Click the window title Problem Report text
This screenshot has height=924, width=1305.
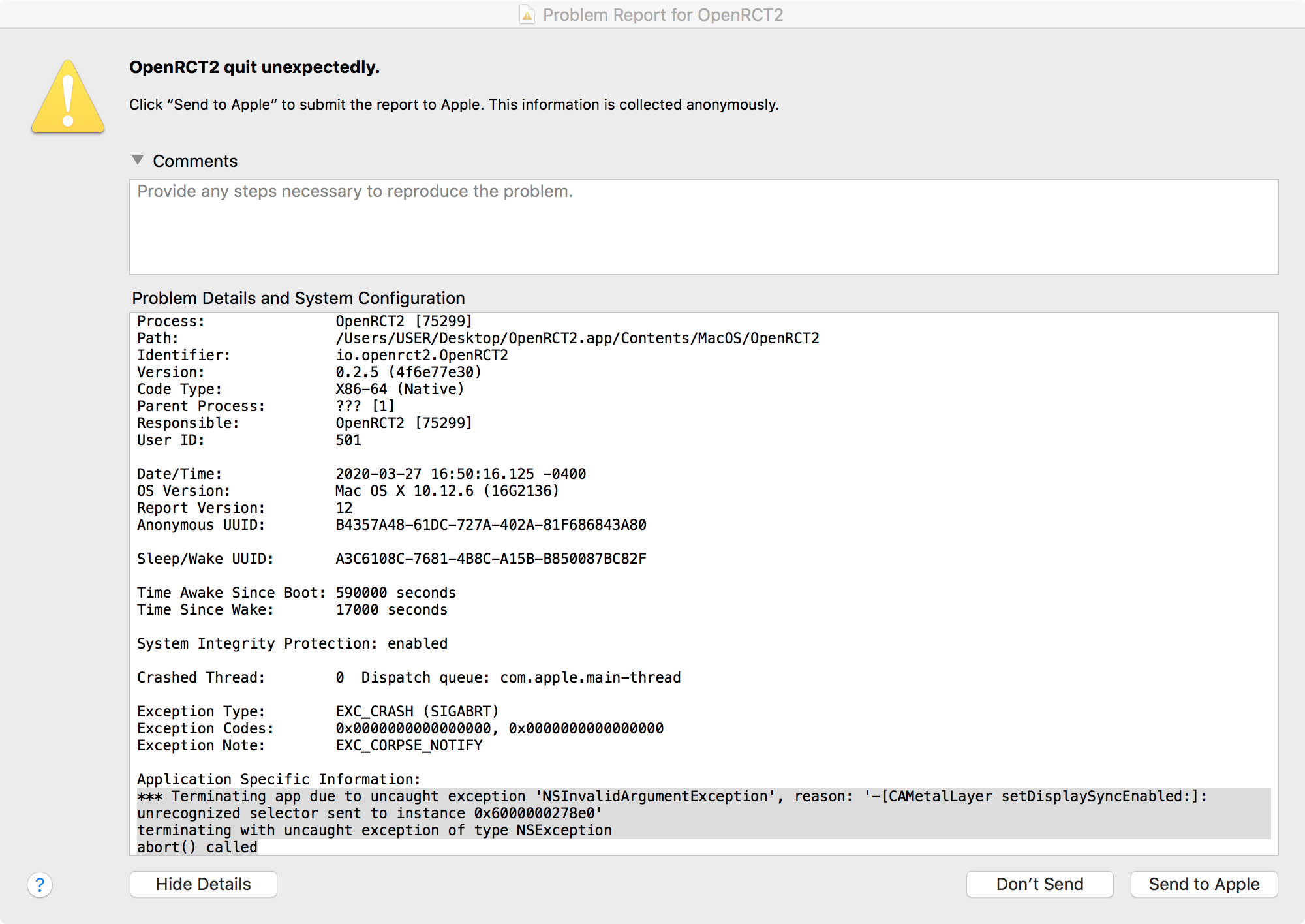pos(662,14)
